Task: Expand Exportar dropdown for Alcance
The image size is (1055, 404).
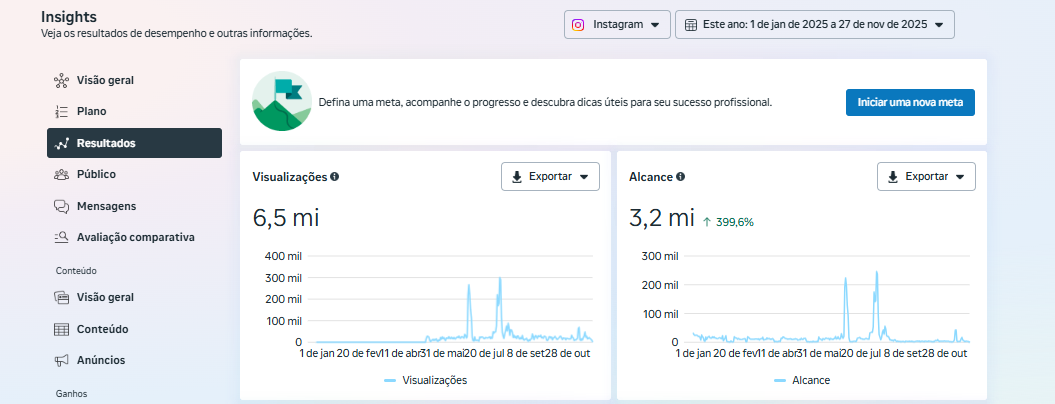Action: (x=925, y=177)
